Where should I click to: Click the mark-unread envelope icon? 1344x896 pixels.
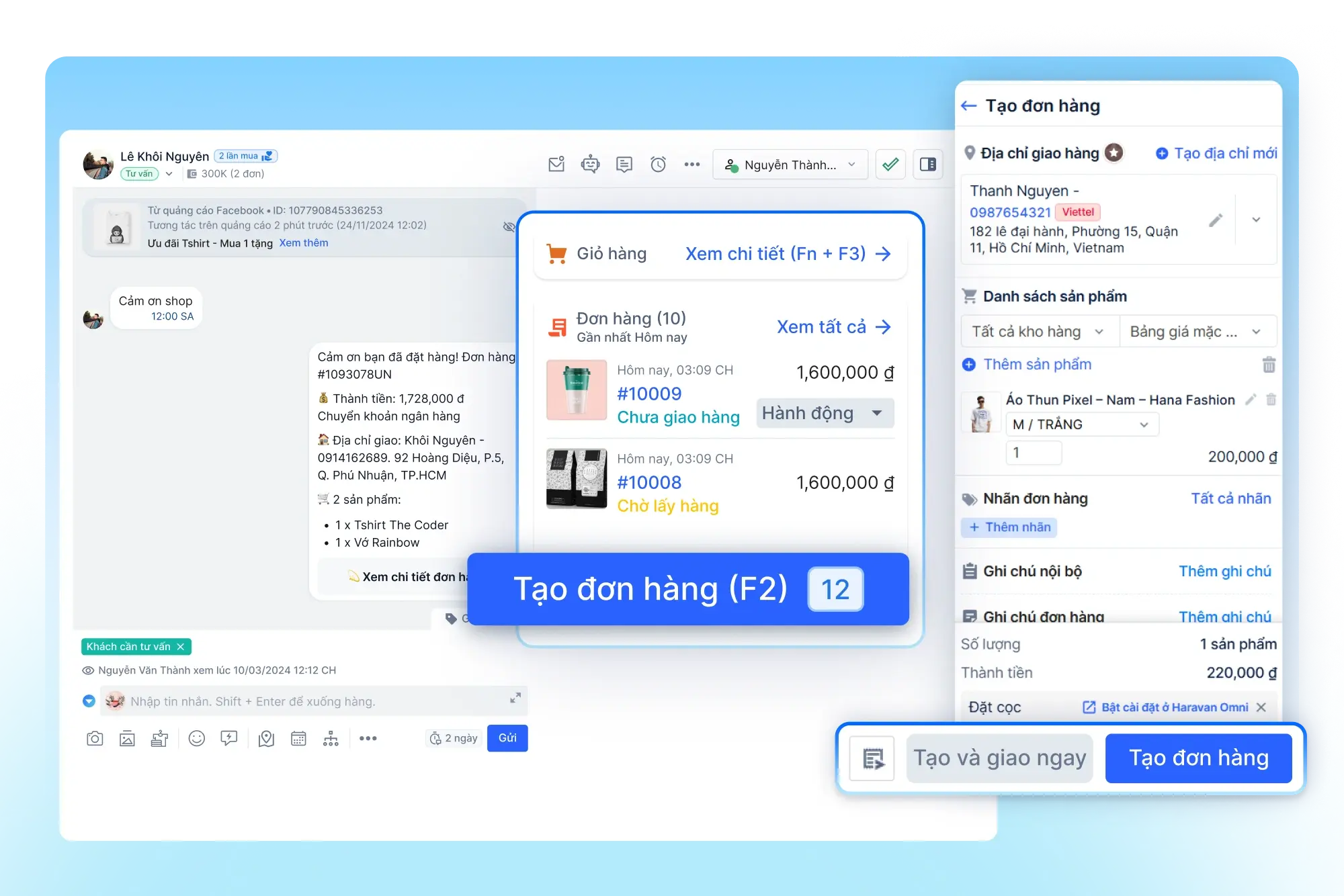[x=556, y=165]
